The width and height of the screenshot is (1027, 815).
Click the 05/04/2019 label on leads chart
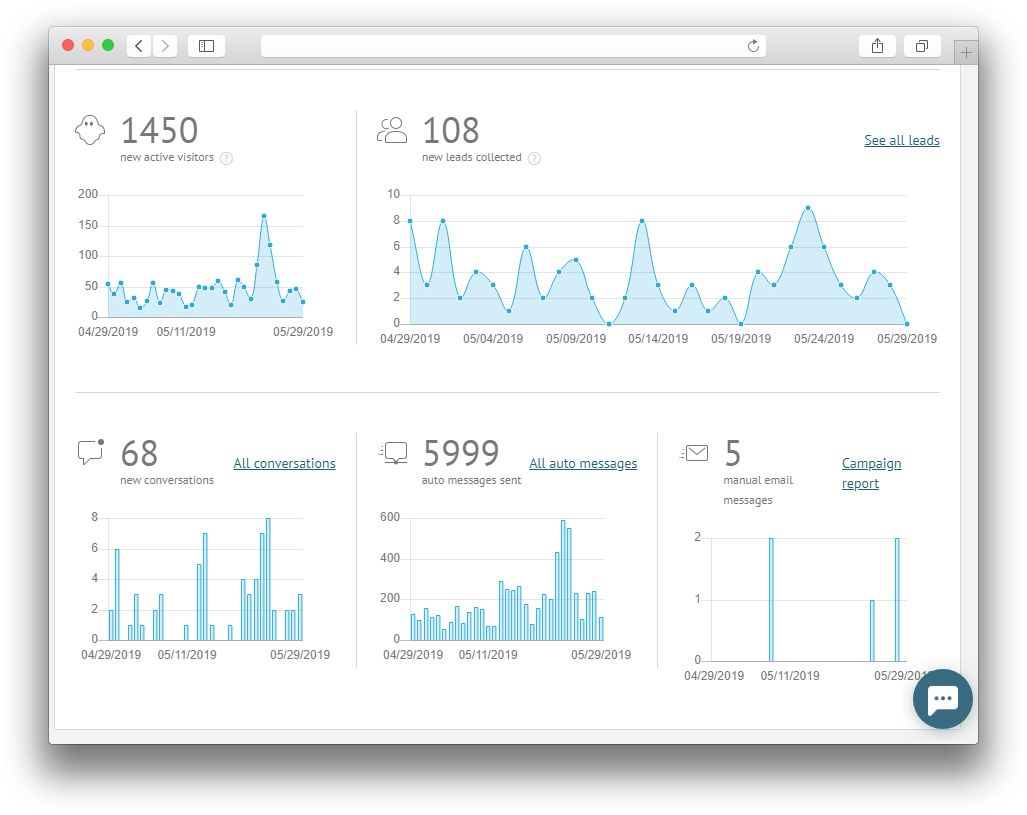(493, 339)
